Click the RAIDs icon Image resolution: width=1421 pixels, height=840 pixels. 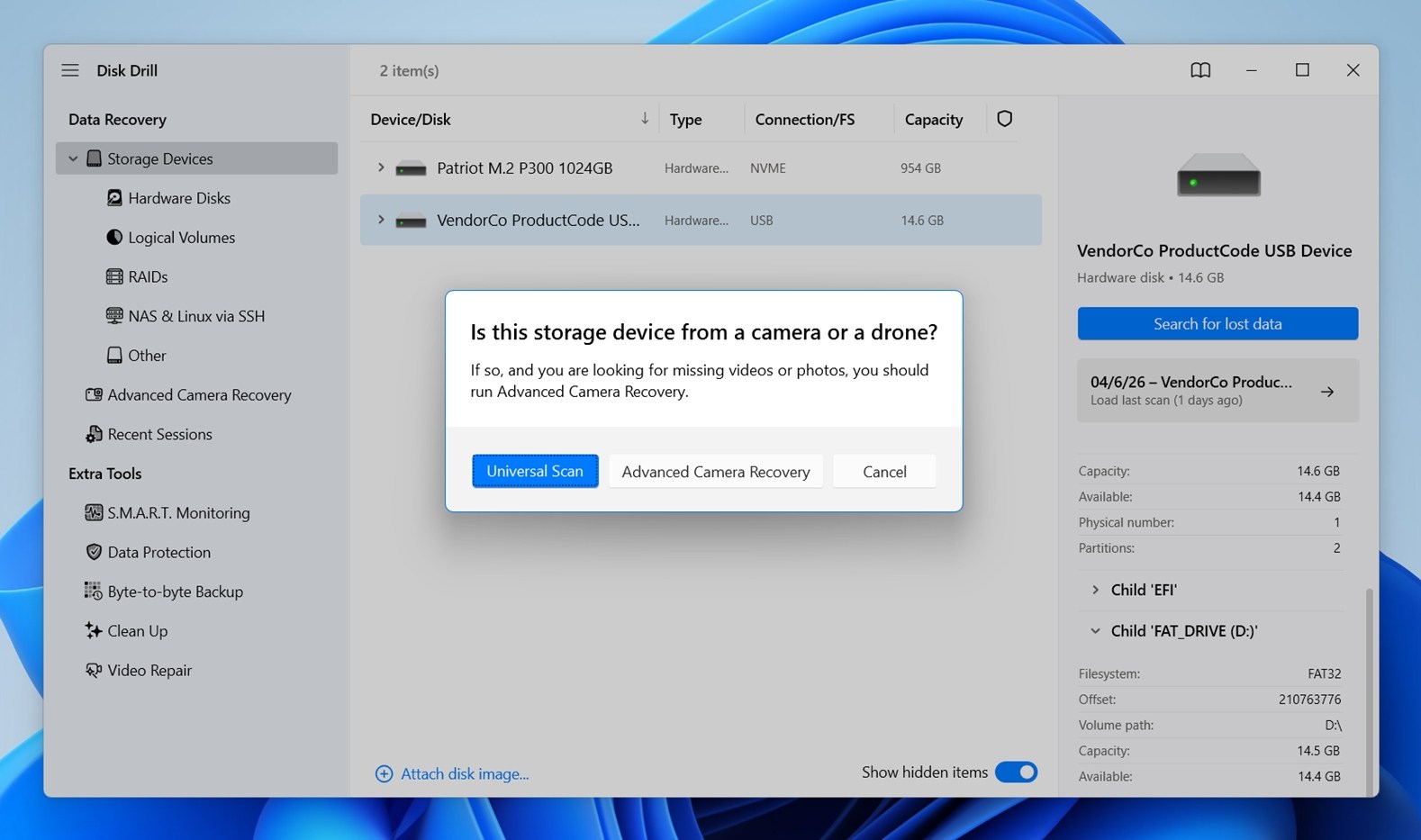114,276
